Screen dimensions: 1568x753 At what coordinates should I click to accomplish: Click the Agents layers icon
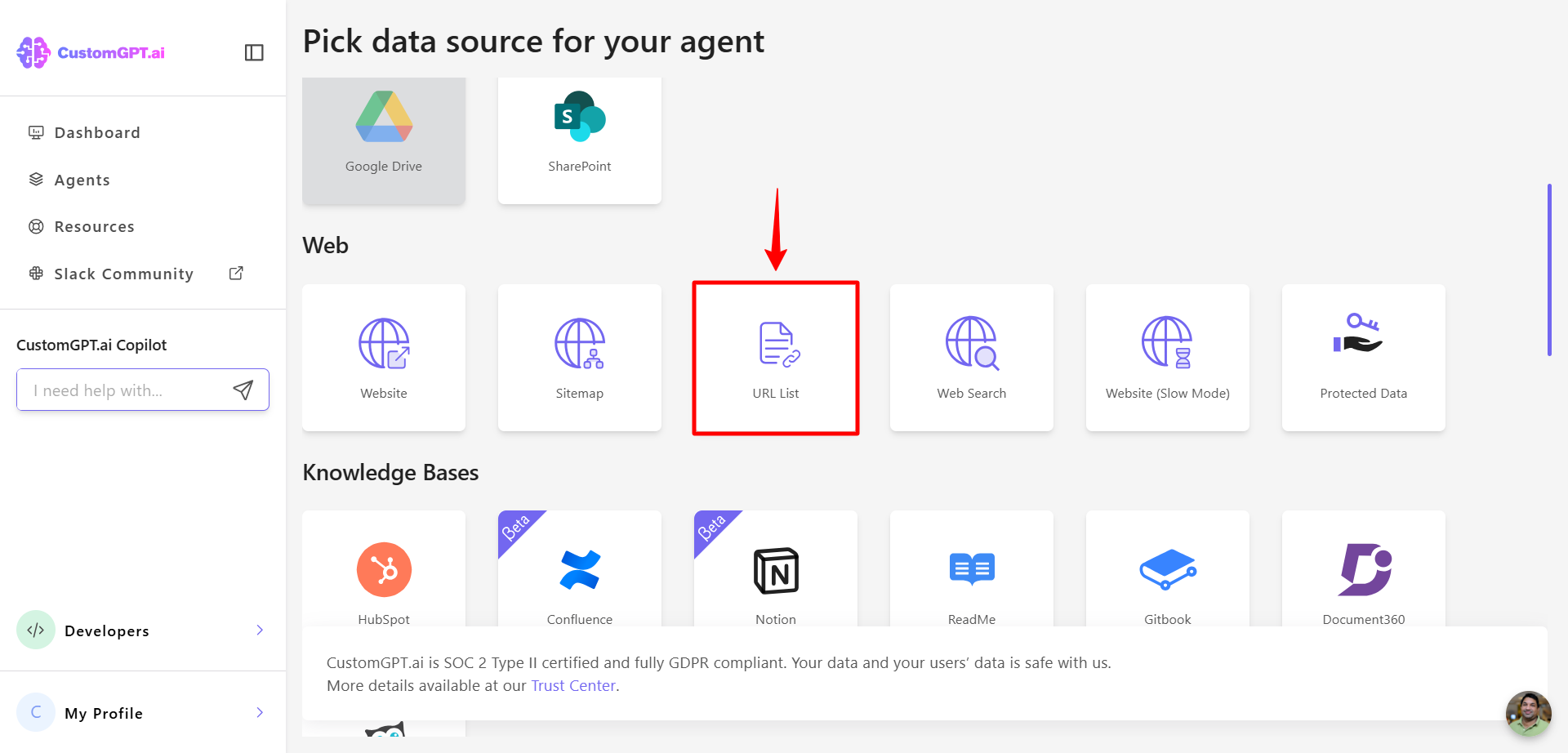click(x=36, y=180)
